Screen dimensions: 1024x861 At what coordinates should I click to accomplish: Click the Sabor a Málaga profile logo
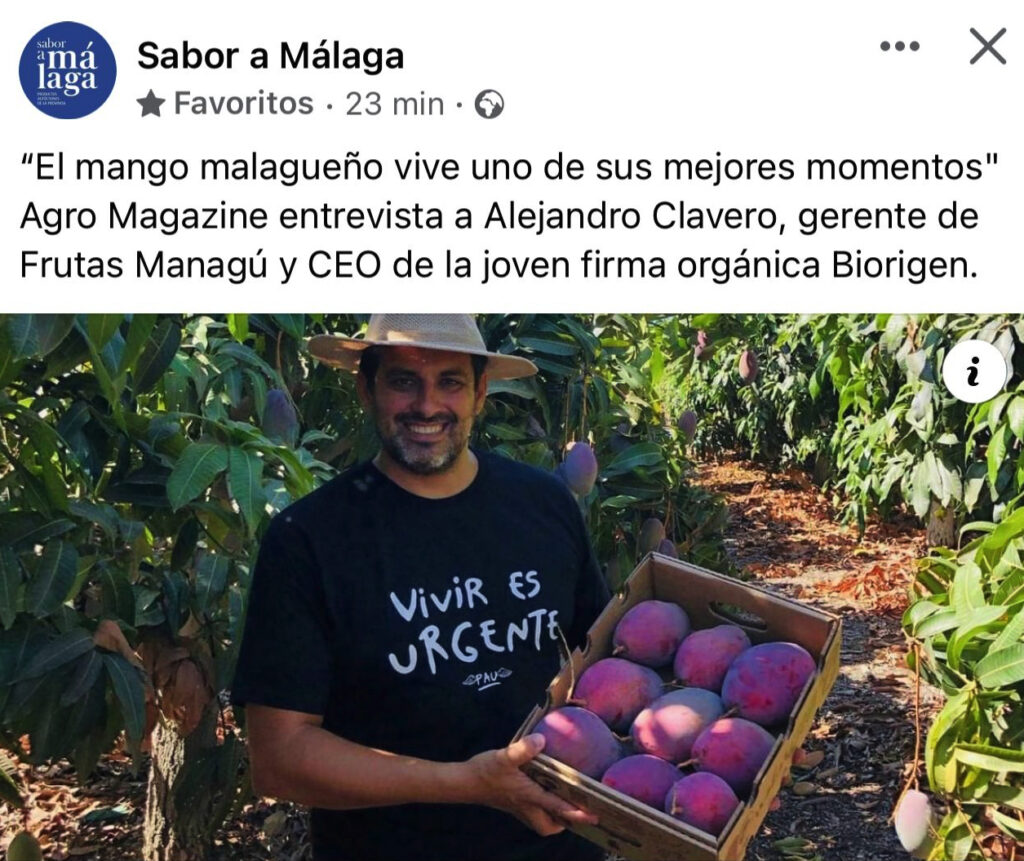coord(68,70)
